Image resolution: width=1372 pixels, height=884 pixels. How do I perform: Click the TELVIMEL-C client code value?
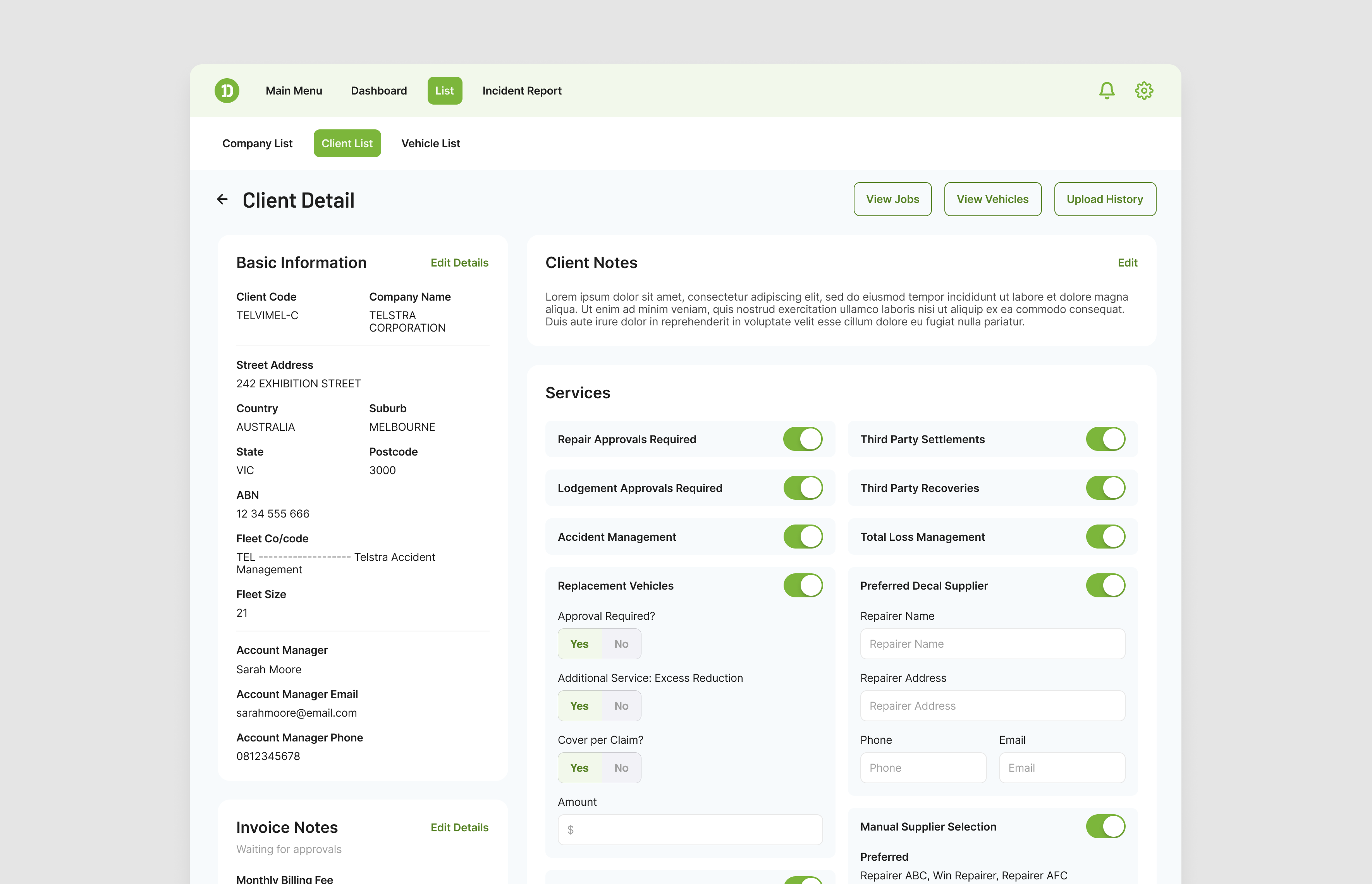267,316
